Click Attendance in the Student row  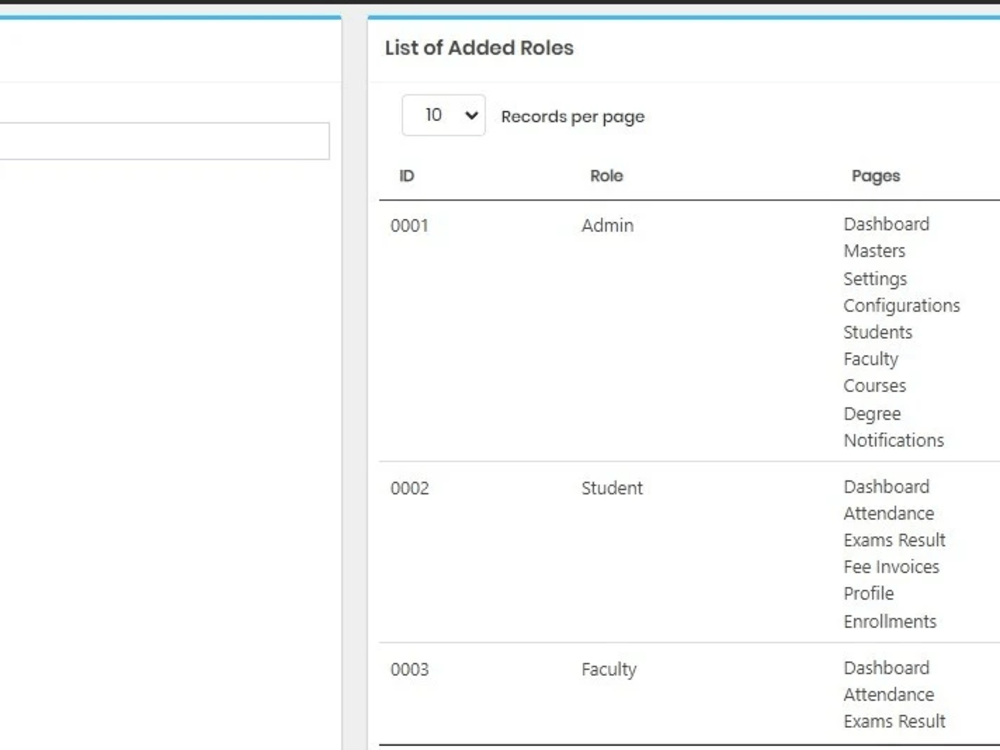[x=889, y=514]
